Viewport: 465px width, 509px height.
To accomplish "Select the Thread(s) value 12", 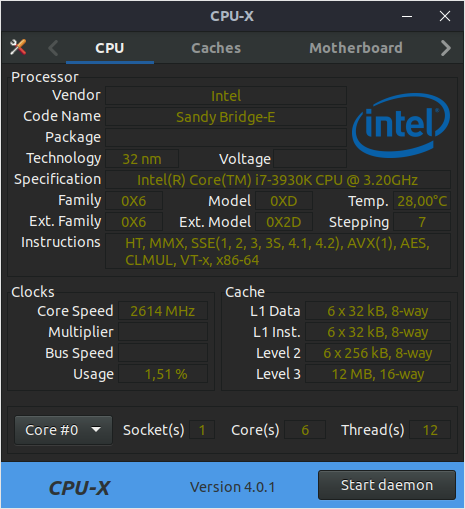I will (430, 430).
